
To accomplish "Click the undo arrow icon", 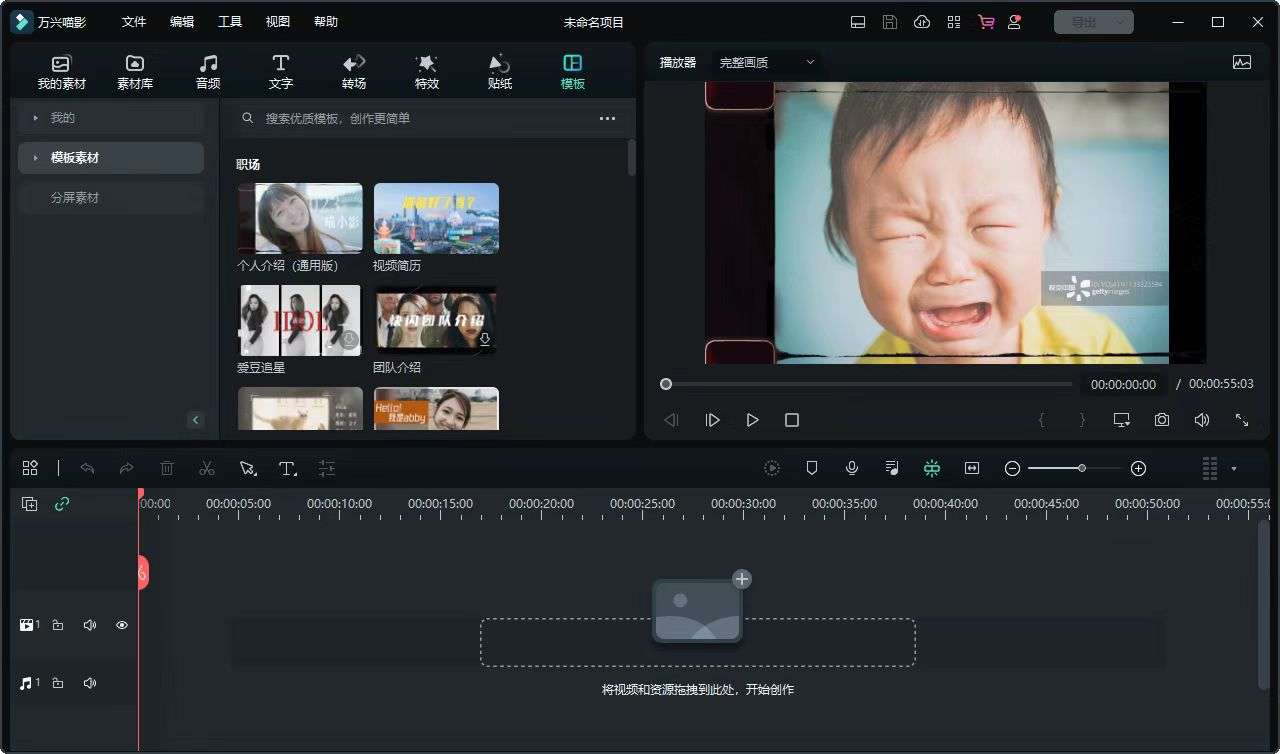I will pos(87,468).
